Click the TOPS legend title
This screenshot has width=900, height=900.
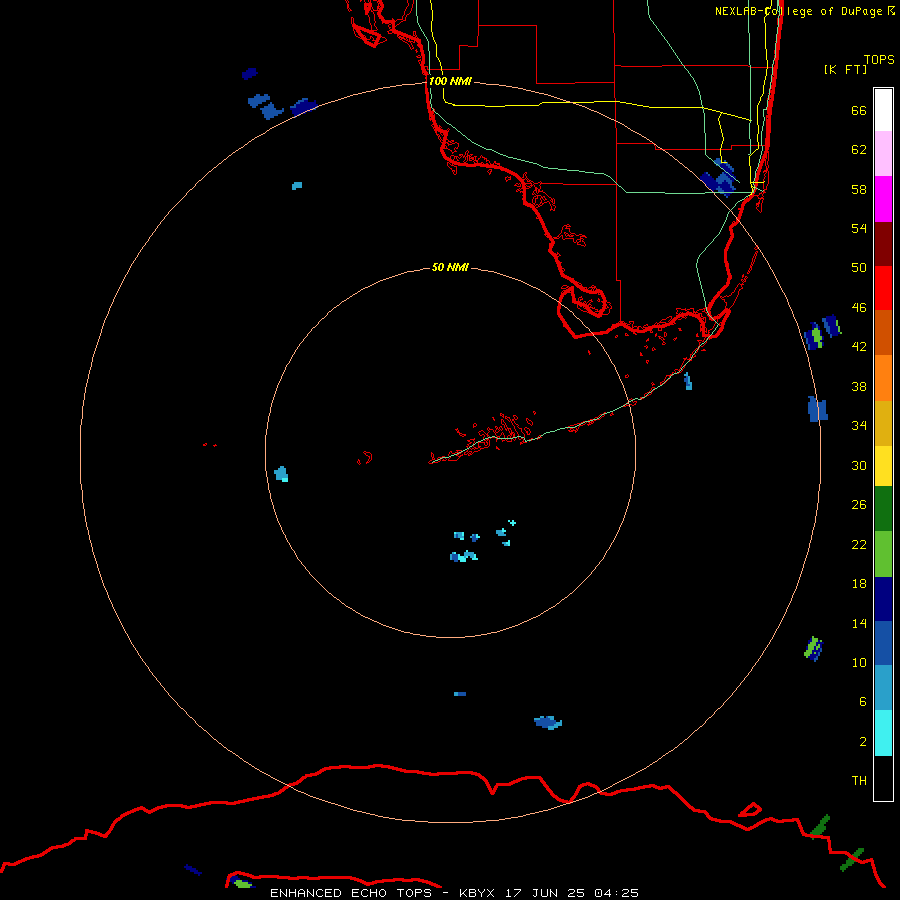pyautogui.click(x=879, y=59)
